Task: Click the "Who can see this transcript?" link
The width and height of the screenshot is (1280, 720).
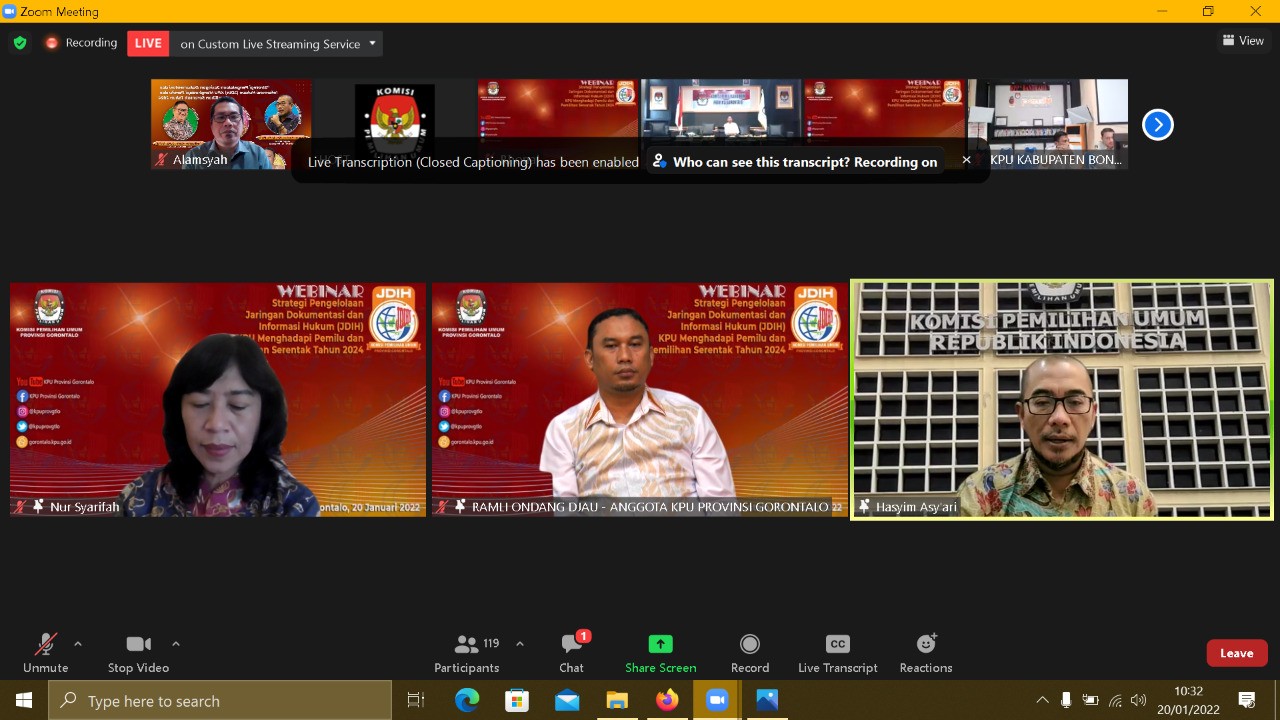Action: pos(795,161)
